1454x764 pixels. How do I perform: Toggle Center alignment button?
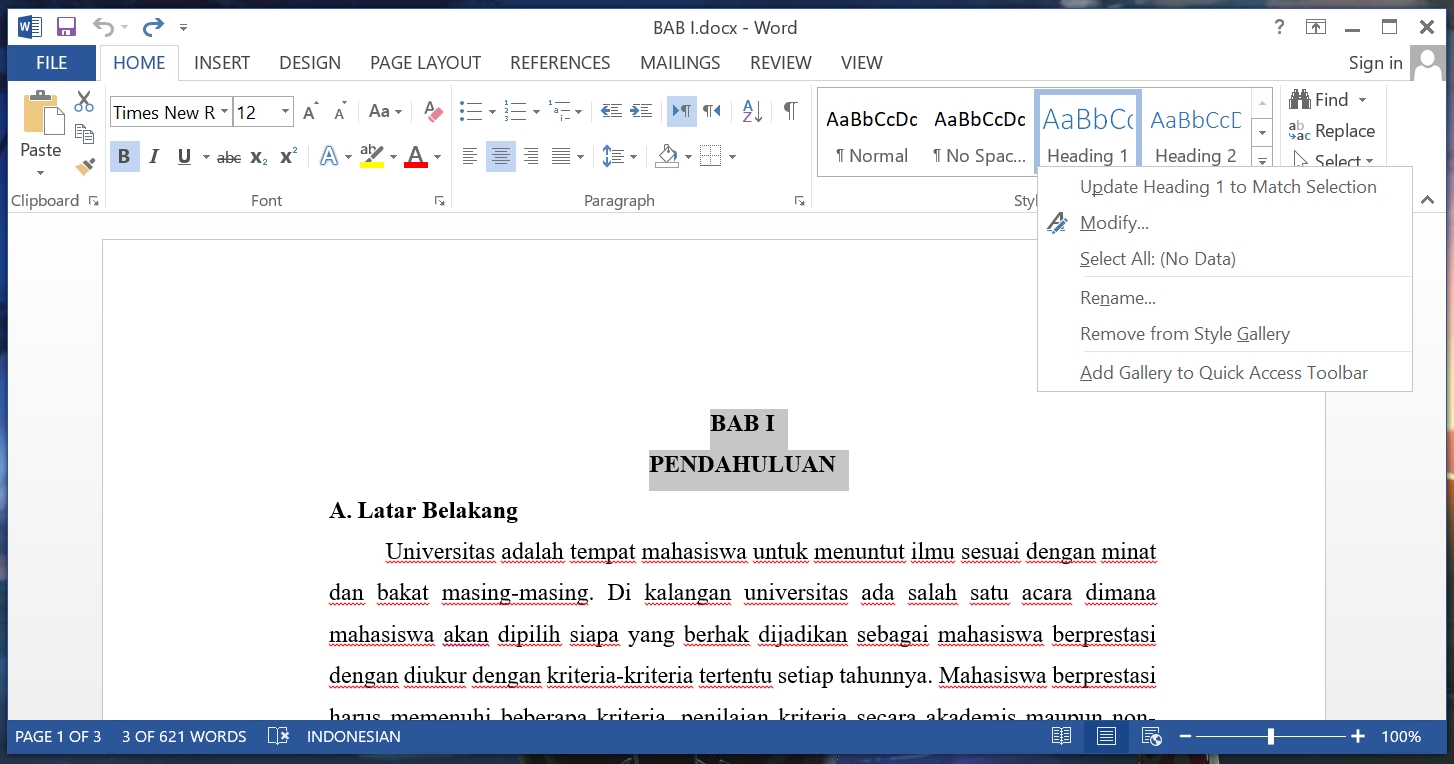point(500,157)
